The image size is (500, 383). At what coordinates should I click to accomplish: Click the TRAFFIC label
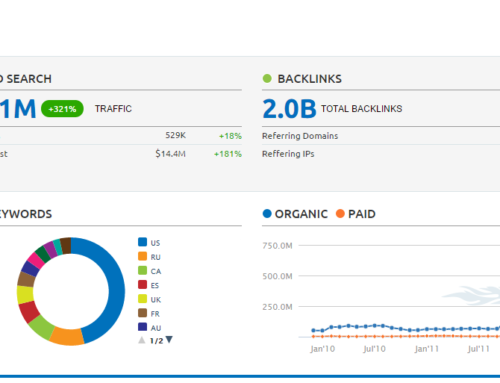click(x=113, y=109)
